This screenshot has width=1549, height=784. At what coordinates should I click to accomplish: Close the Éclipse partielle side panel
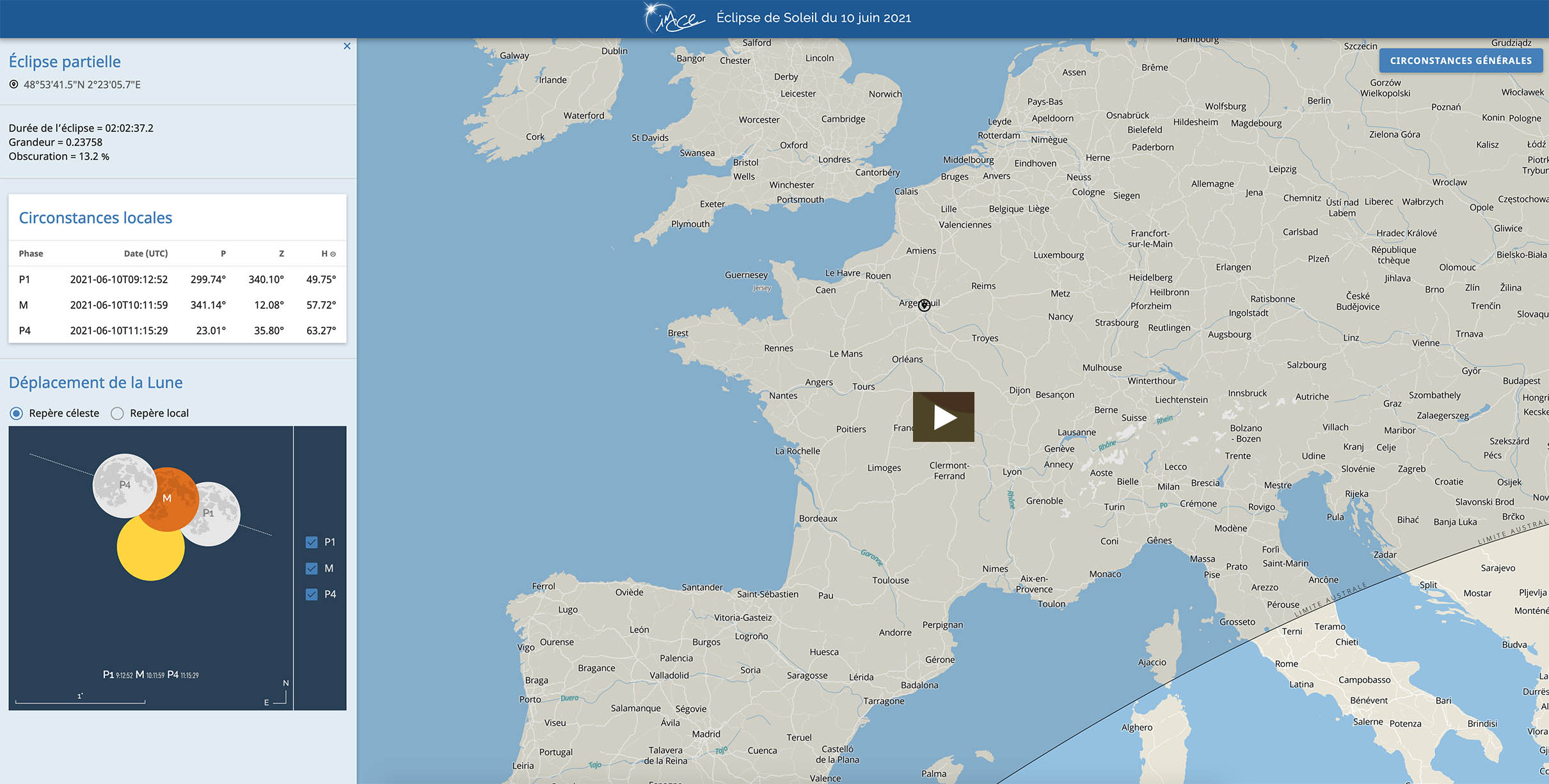pos(347,46)
